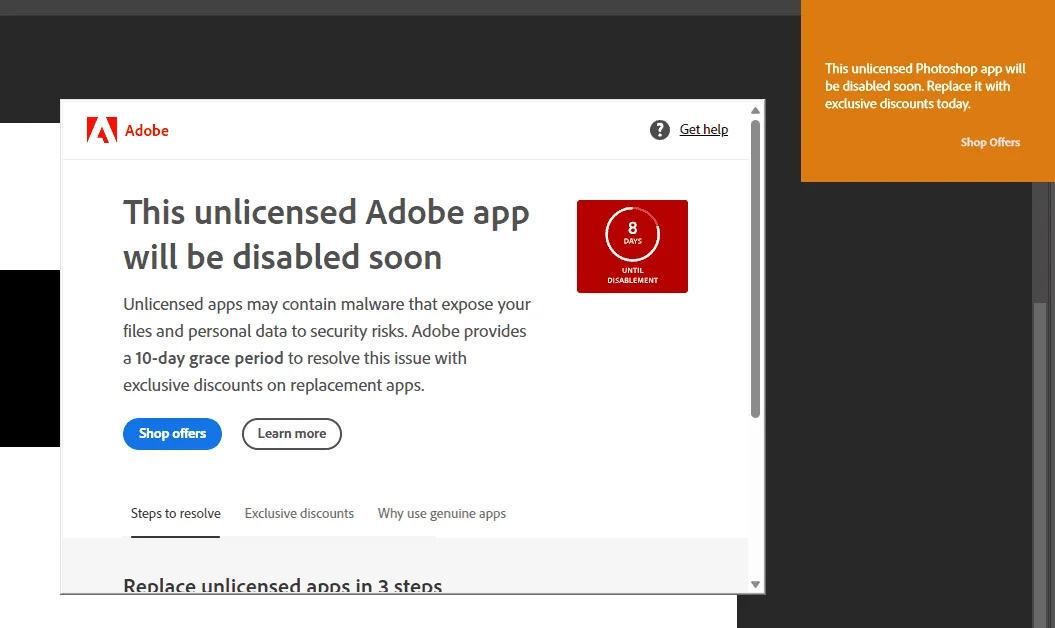Screen dimensions: 1055x628
Task: Click the question mark help icon
Action: point(659,130)
